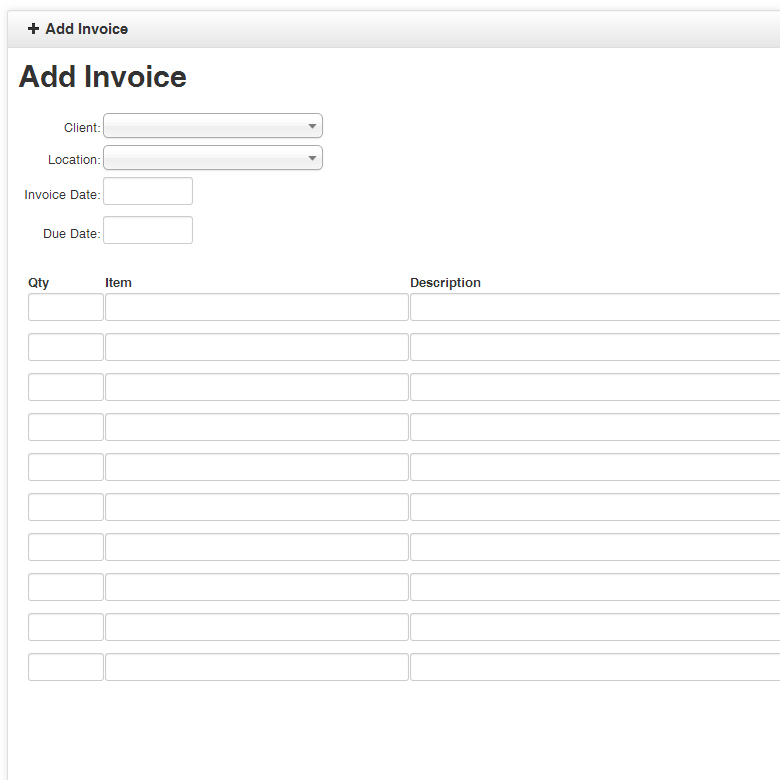Open the Client dropdown

click(212, 126)
